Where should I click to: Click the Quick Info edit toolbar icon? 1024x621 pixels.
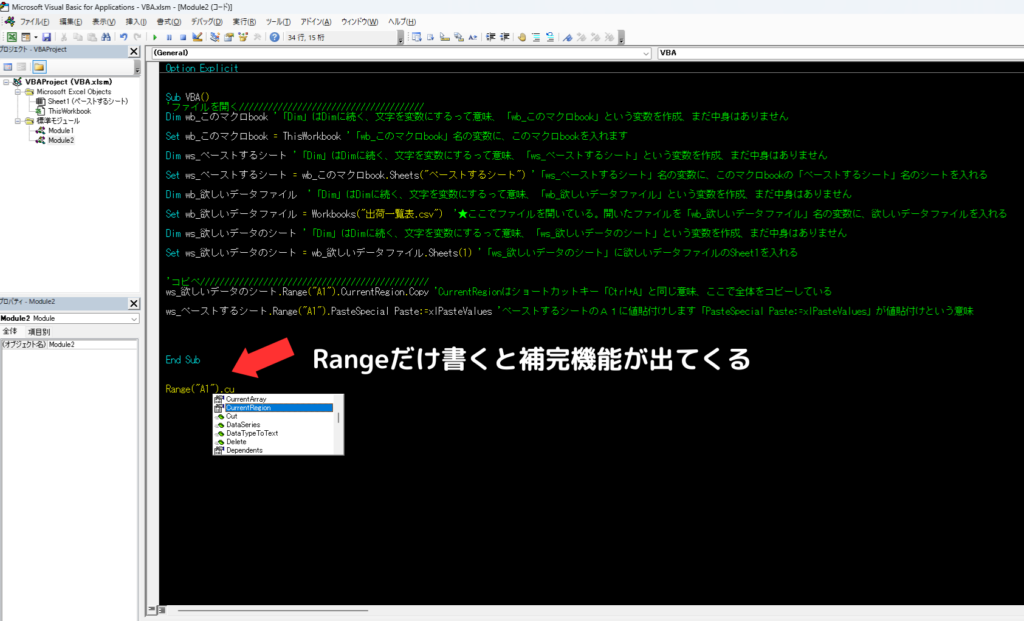coord(445,37)
